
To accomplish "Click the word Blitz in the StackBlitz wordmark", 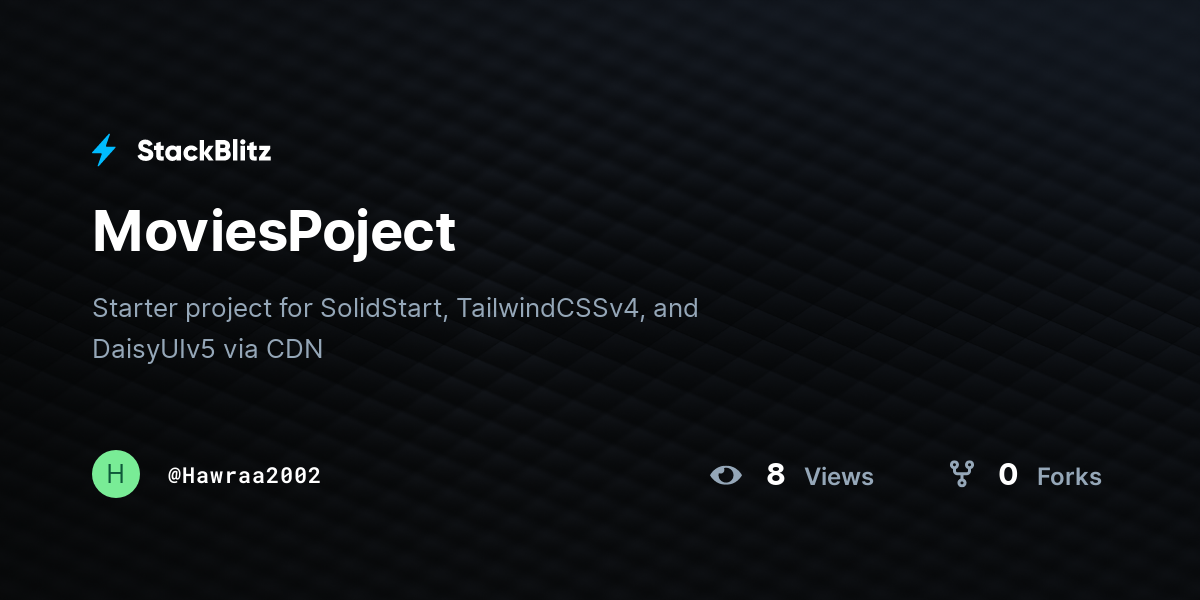I will click(x=238, y=151).
